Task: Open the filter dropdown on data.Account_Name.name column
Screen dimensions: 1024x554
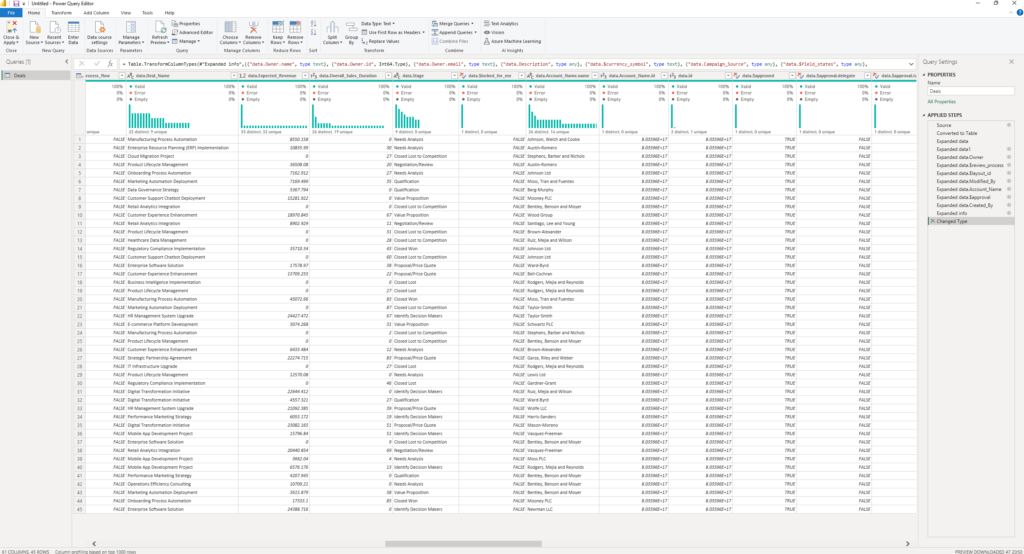Action: coord(595,76)
